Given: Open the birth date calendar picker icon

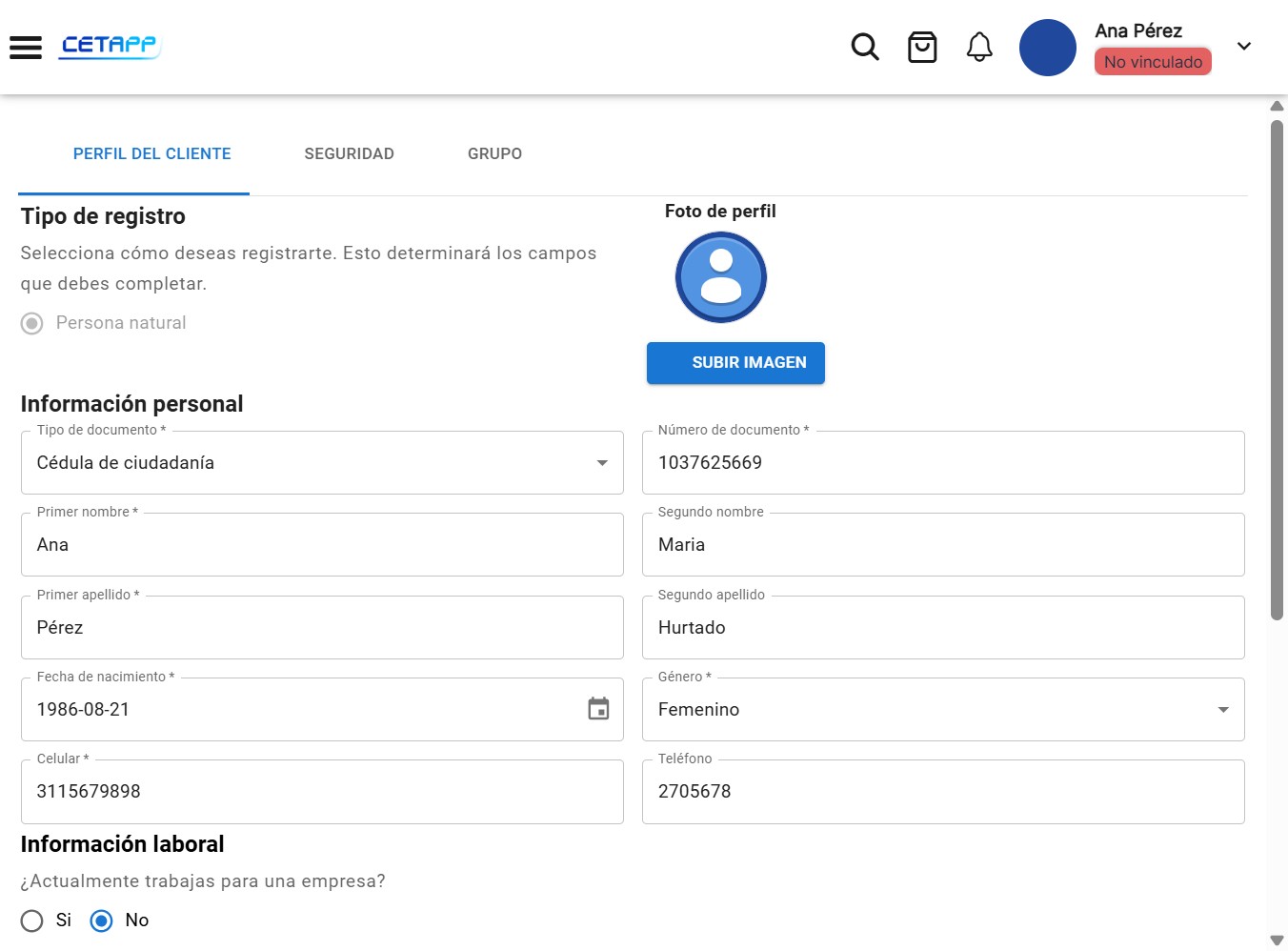Looking at the screenshot, I should pos(598,709).
